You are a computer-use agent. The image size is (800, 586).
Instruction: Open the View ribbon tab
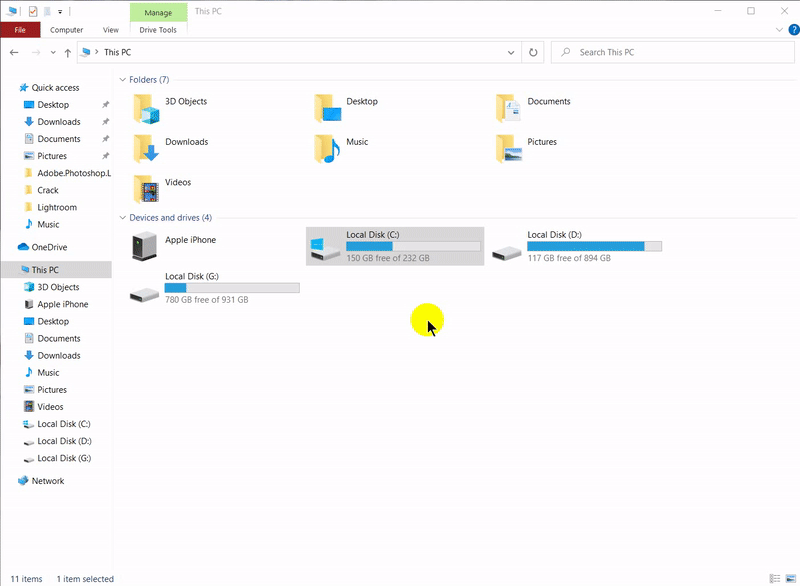tap(111, 30)
